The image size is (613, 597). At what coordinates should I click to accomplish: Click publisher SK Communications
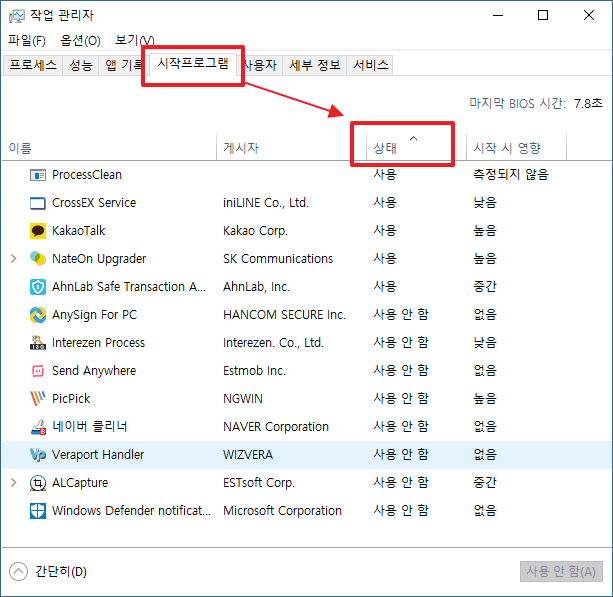[x=278, y=259]
